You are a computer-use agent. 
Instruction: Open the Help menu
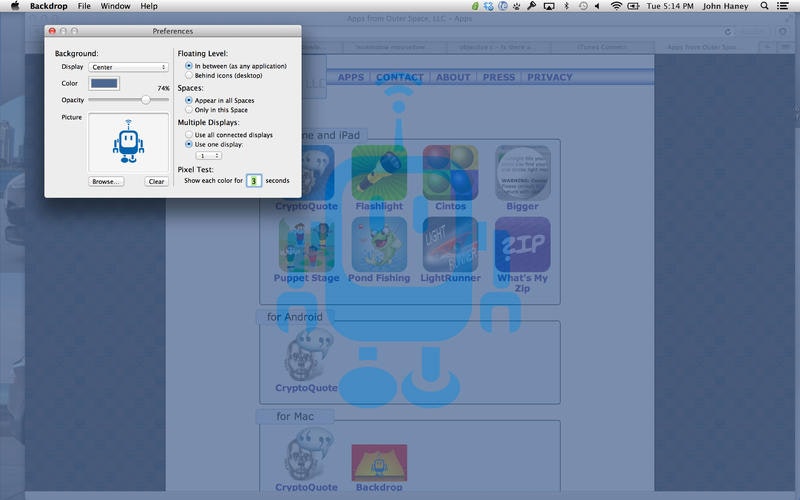pos(149,6)
